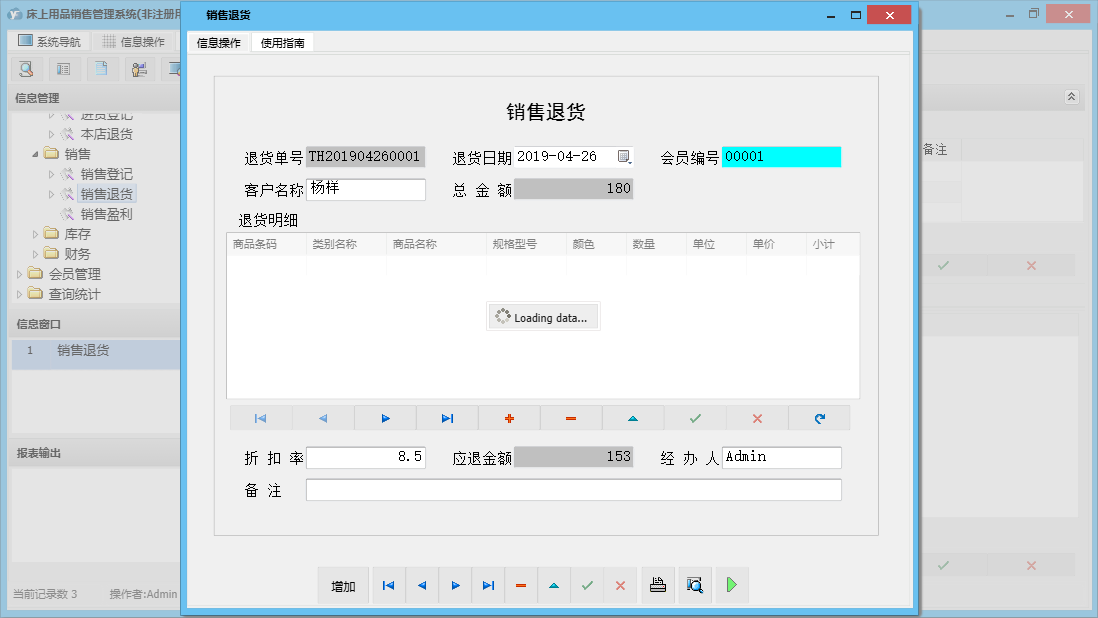Click the 增加 button at the bottom
The height and width of the screenshot is (618, 1098).
[x=343, y=585]
